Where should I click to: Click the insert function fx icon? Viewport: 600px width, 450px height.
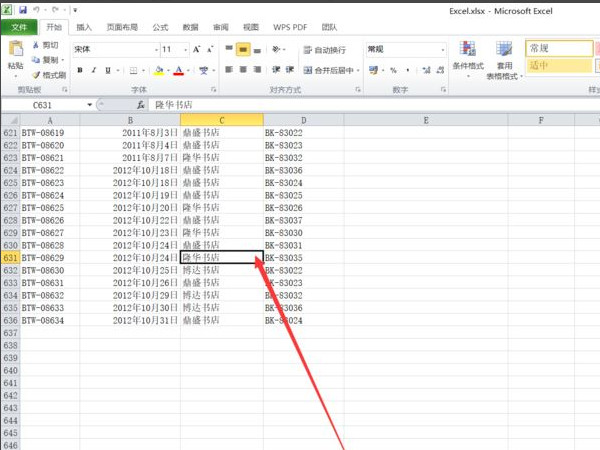point(140,105)
